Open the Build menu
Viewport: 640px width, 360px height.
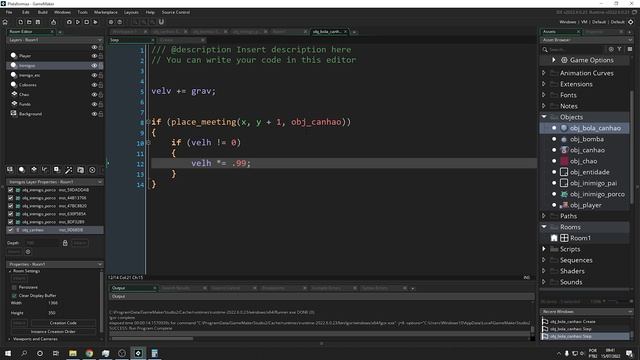click(x=42, y=12)
